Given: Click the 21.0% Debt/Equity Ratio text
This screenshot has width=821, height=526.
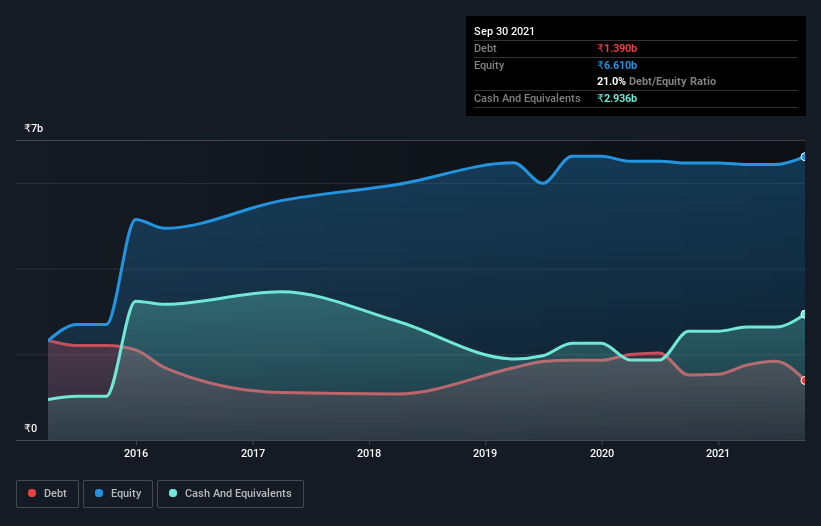Looking at the screenshot, I should [657, 81].
